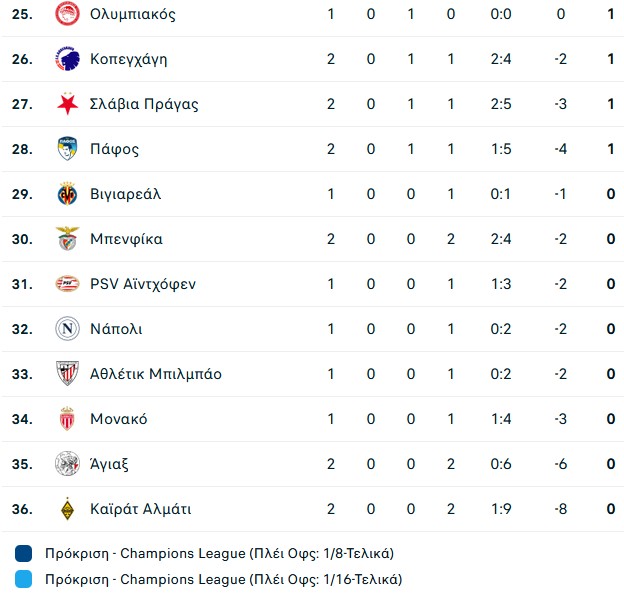Image resolution: width=624 pixels, height=601 pixels.
Task: Click the Monaco club crest icon
Action: tap(67, 419)
